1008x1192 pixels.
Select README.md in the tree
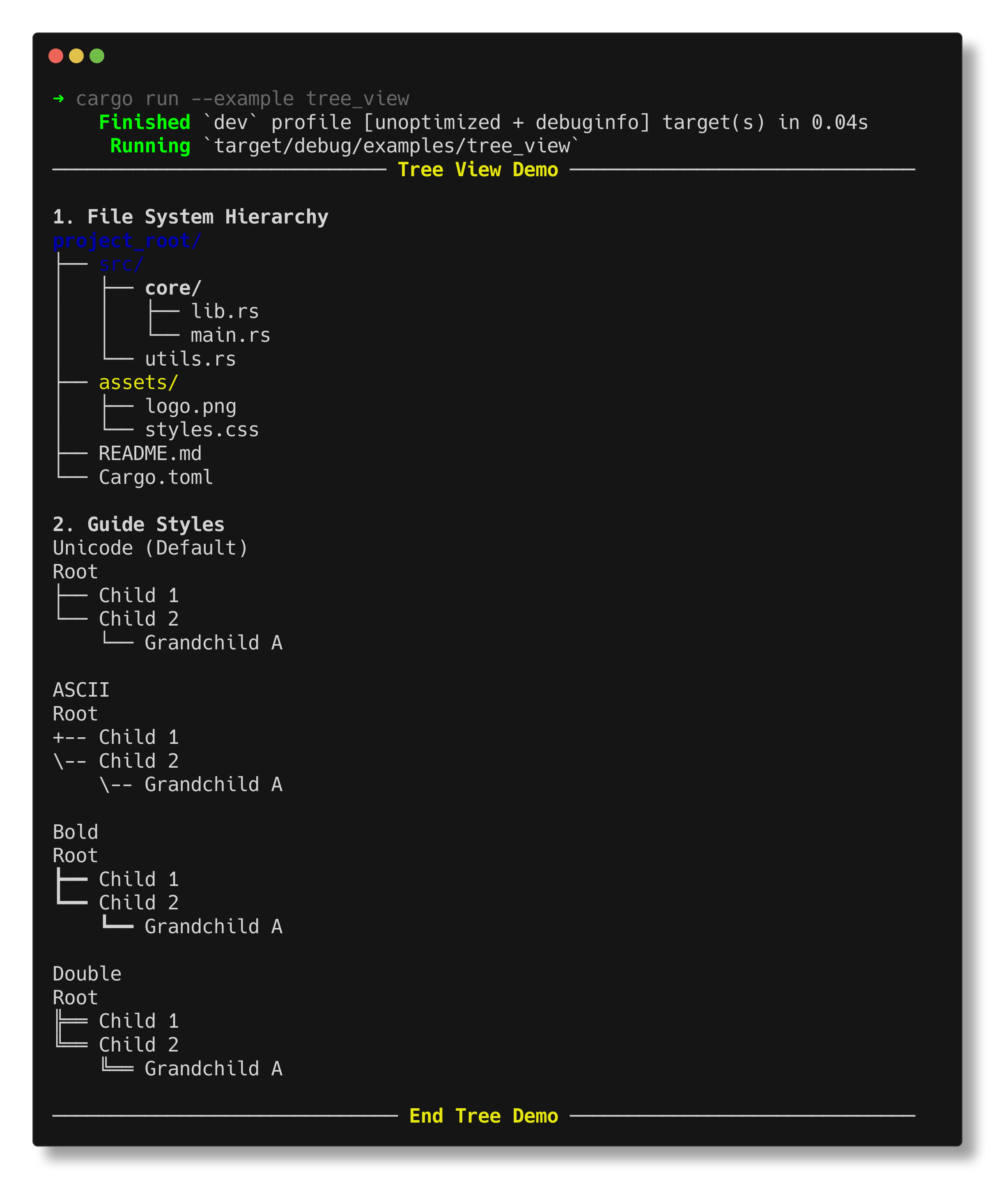(x=150, y=453)
